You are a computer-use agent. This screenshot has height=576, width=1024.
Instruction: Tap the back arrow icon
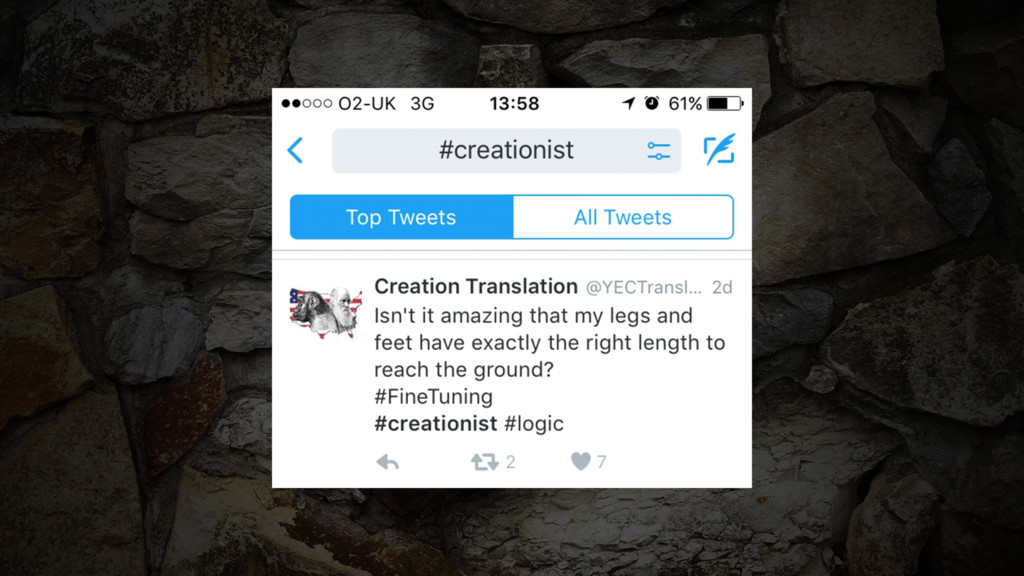click(x=295, y=150)
